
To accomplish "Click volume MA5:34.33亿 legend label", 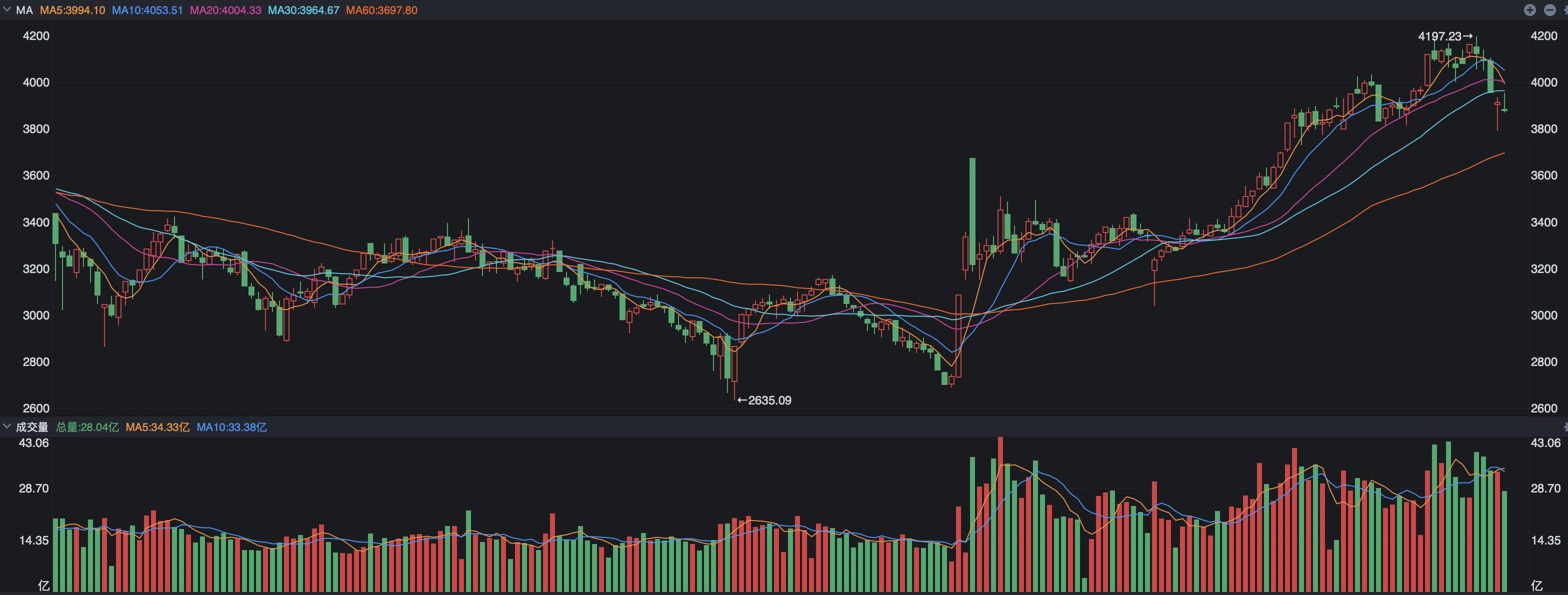I will (157, 427).
